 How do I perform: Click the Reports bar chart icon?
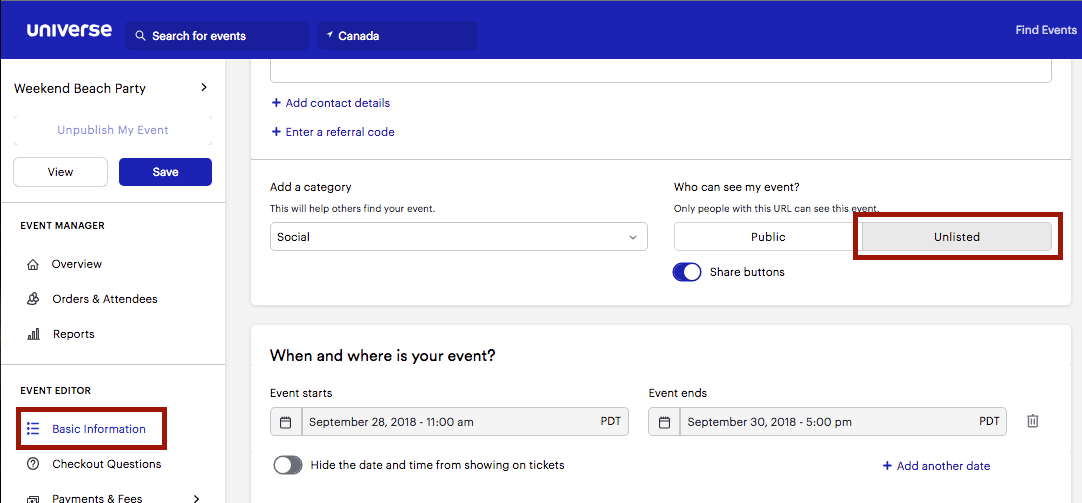[32, 334]
